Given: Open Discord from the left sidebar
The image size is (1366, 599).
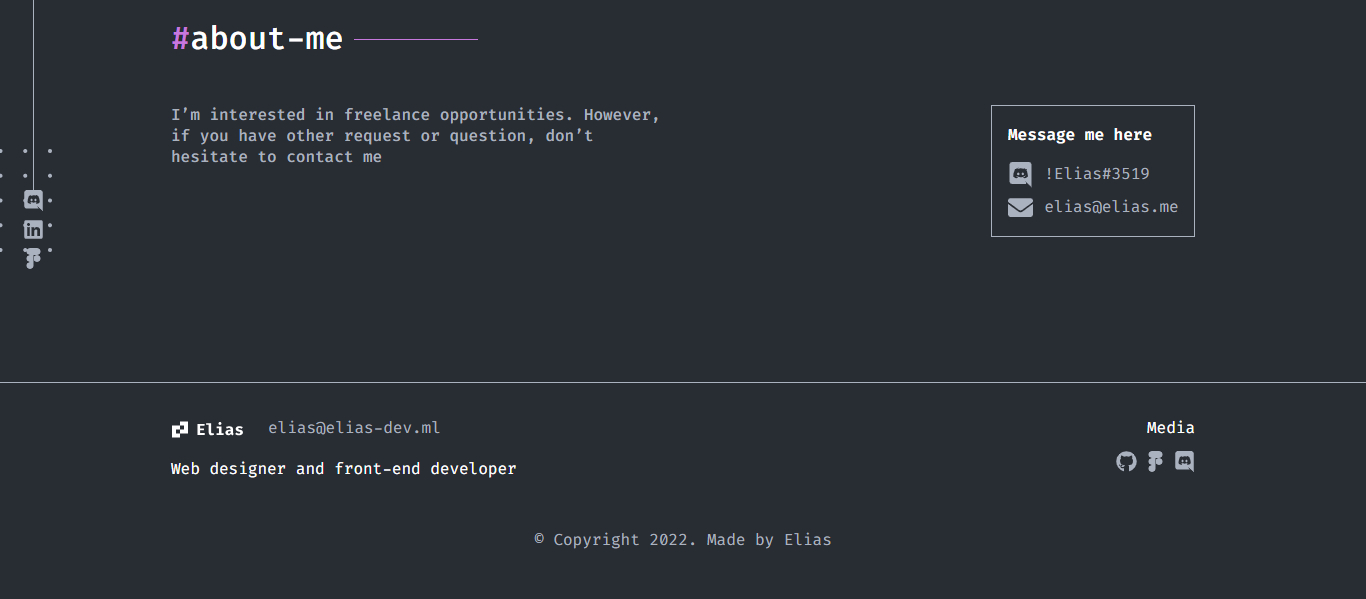Looking at the screenshot, I should coord(33,200).
